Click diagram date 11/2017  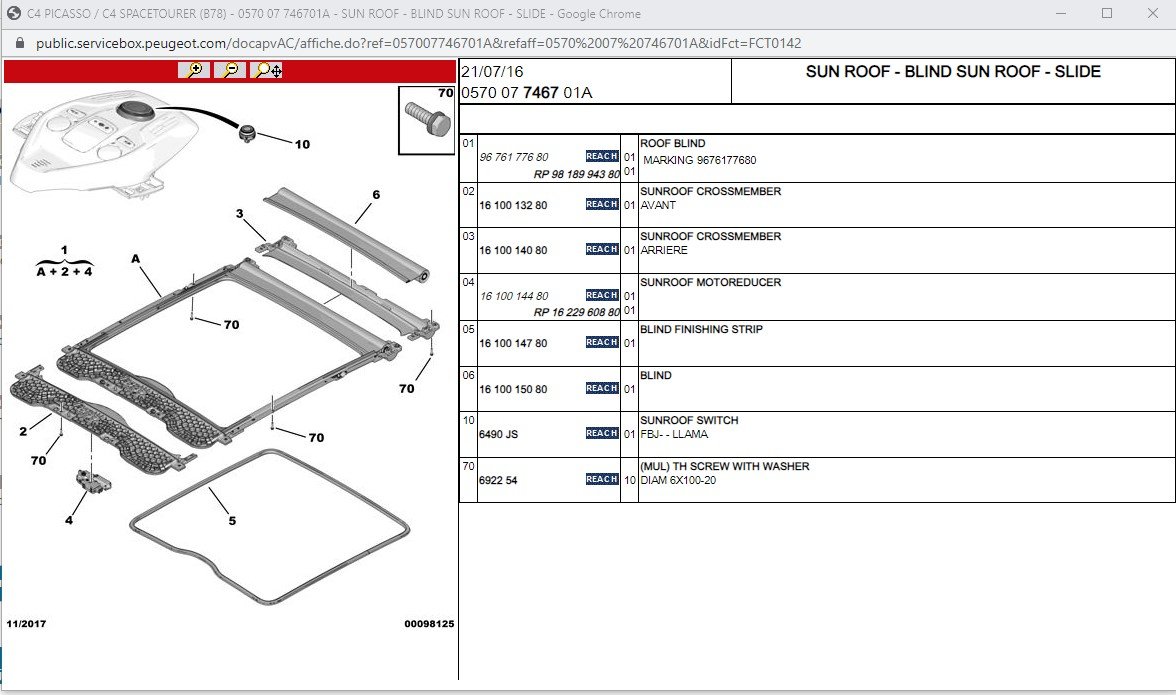[26, 624]
